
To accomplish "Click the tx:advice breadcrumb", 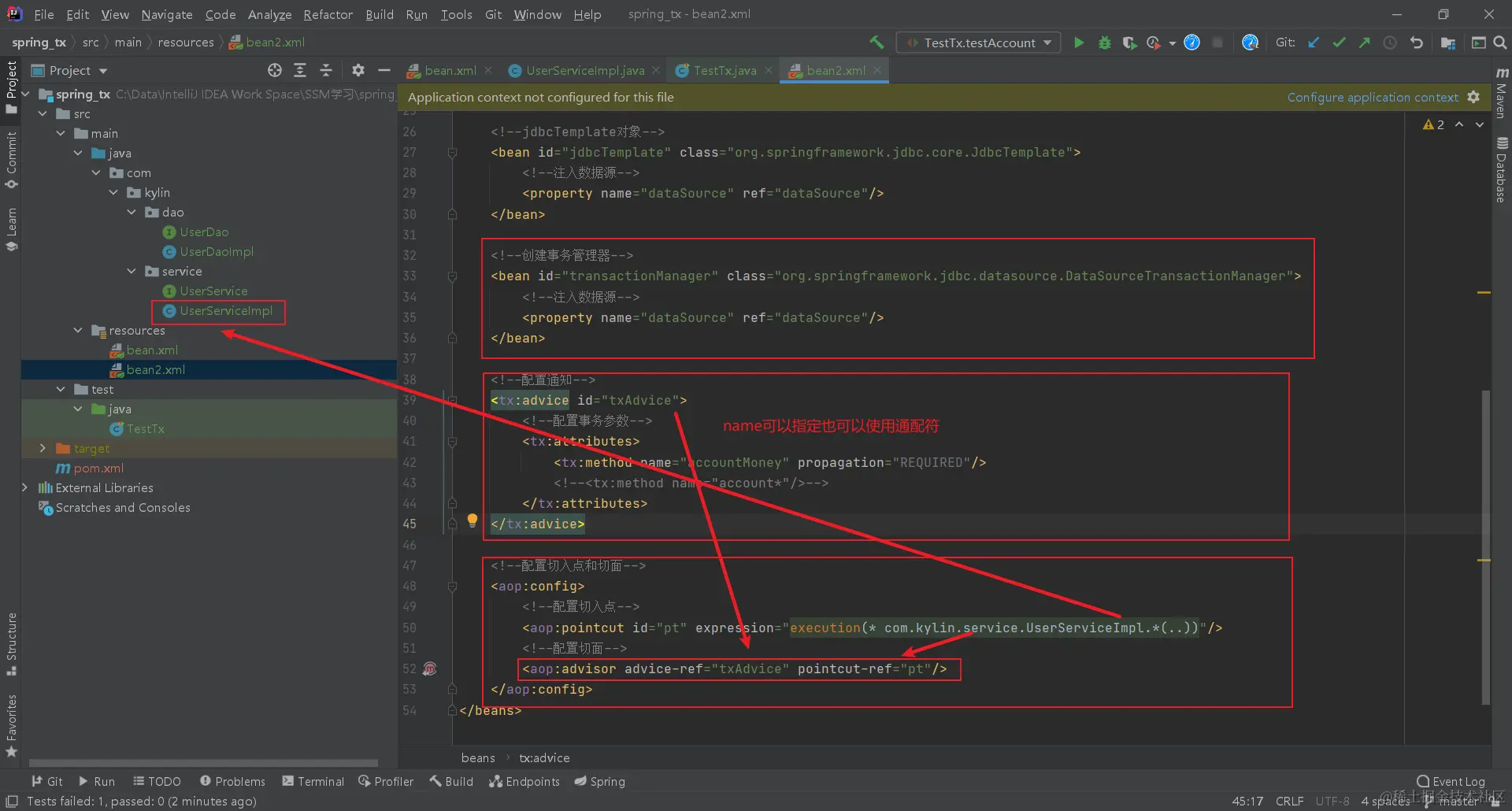I will tap(544, 758).
